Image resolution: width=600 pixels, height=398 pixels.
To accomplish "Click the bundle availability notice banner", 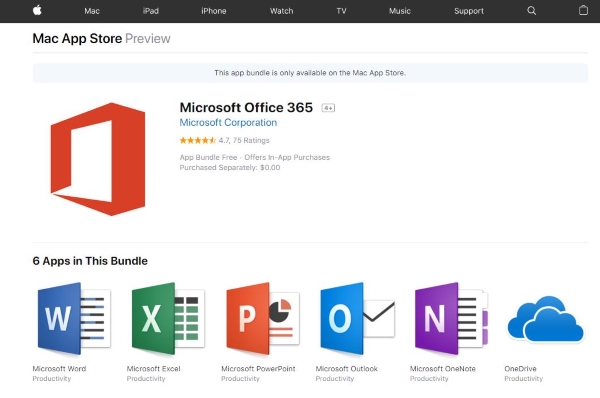I will pos(310,73).
